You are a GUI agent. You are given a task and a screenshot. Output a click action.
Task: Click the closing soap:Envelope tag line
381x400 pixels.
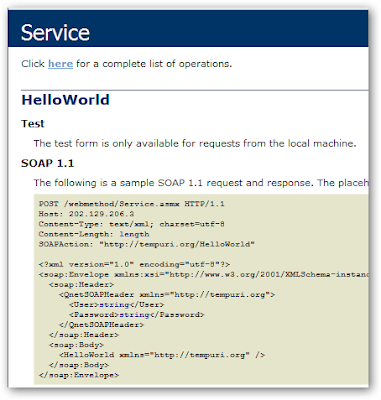[79, 375]
